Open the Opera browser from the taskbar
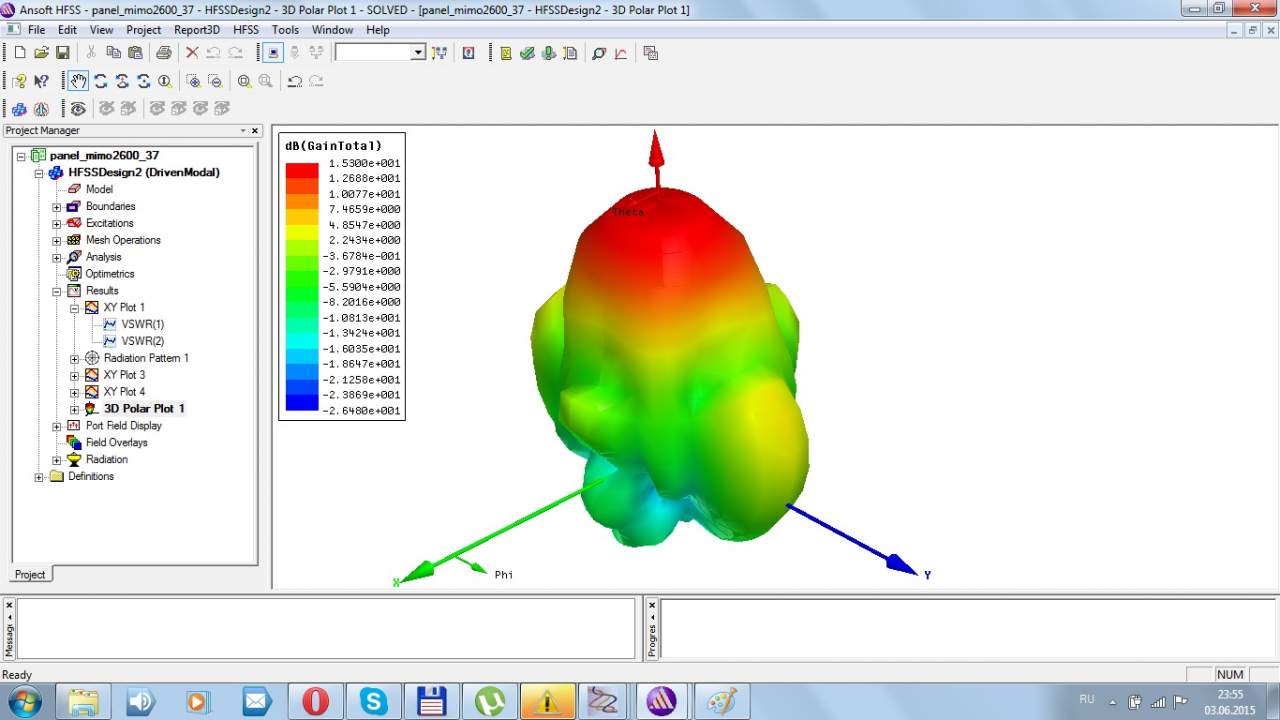Image resolution: width=1280 pixels, height=720 pixels. coord(315,701)
